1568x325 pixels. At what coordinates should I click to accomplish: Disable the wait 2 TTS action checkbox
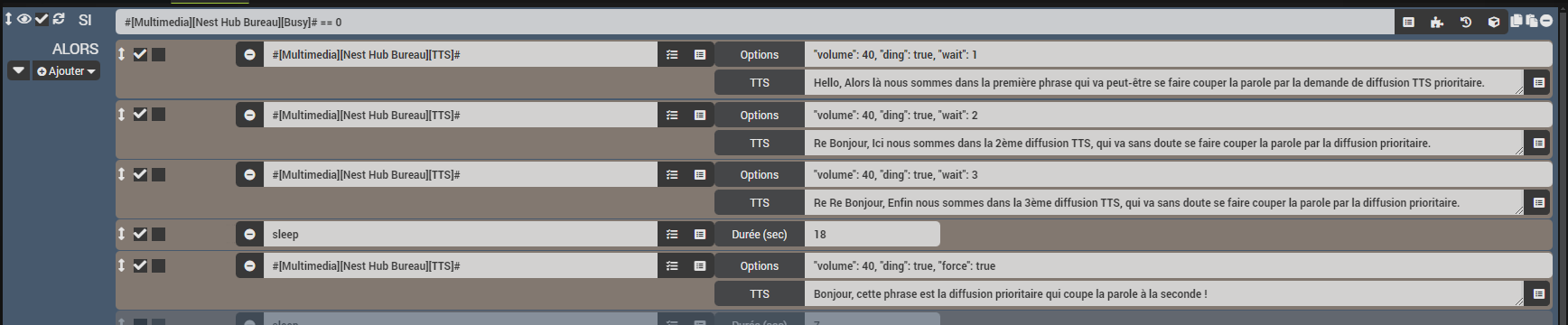[140, 114]
